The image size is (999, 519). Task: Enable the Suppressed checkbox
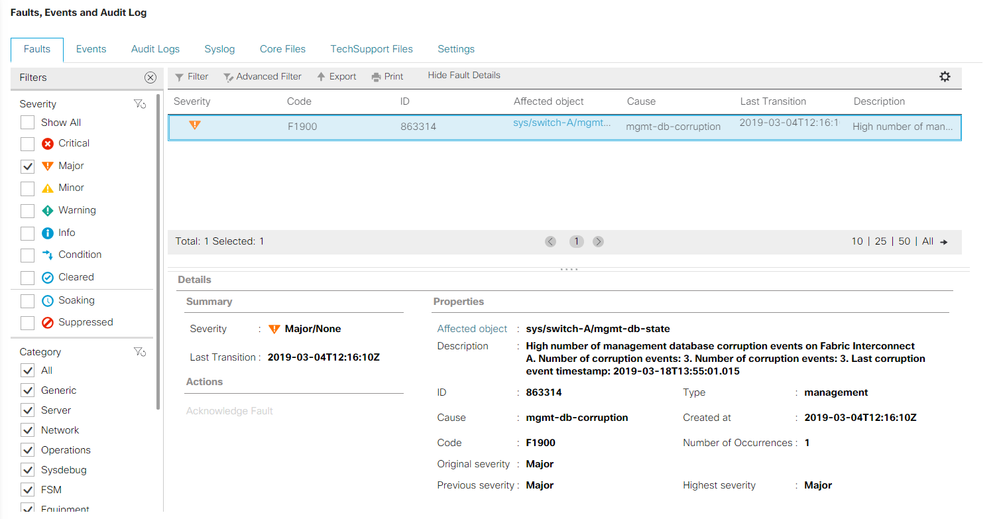point(27,323)
